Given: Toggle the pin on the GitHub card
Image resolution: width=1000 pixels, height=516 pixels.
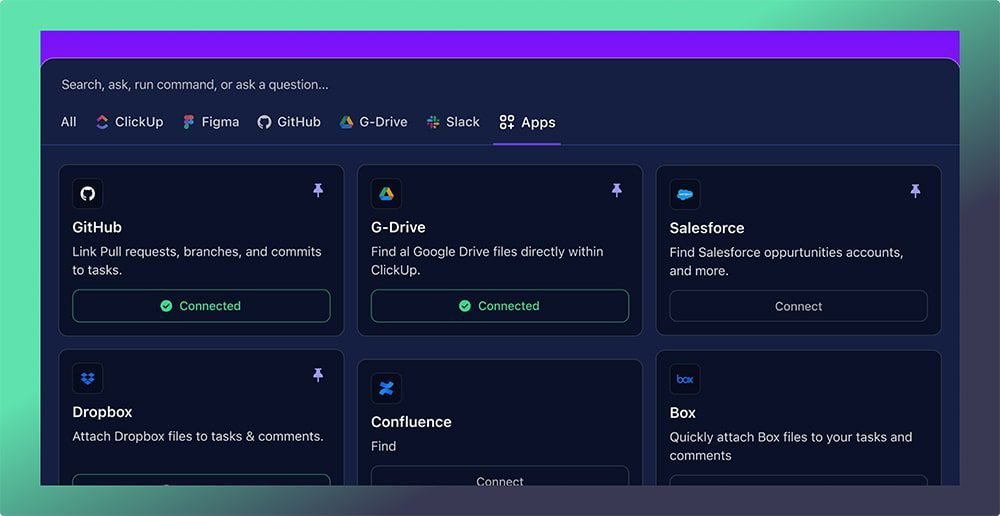Looking at the screenshot, I should pos(318,190).
